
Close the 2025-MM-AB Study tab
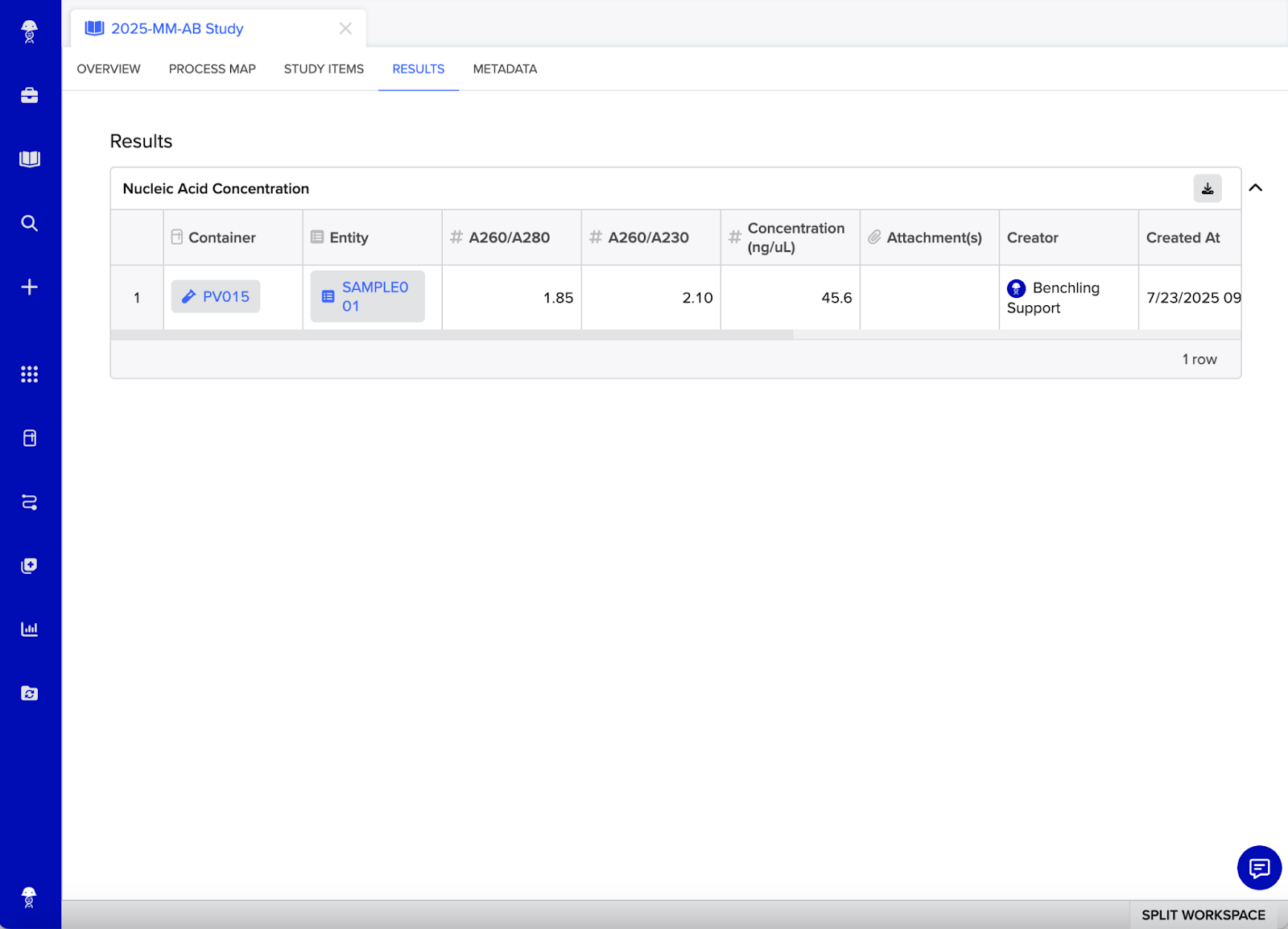(345, 29)
